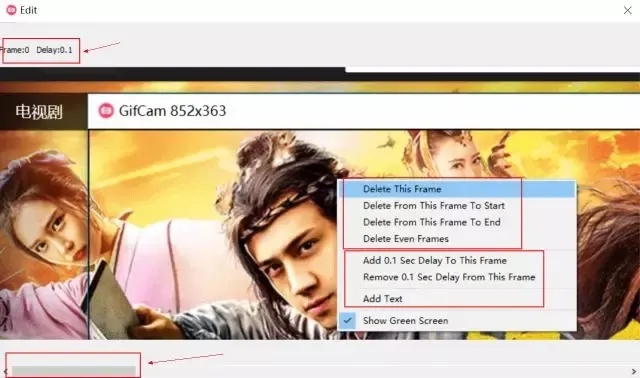
Task: Click the GifCam 852x363 title text
Action: coord(172,111)
